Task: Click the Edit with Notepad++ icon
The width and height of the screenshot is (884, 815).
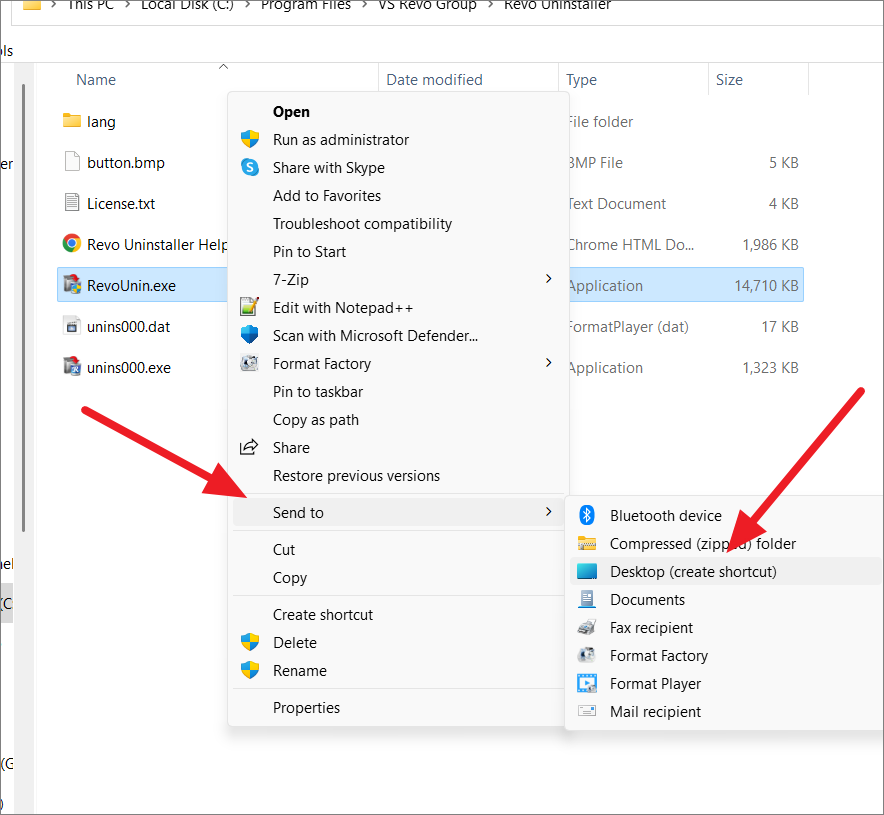Action: coord(248,307)
